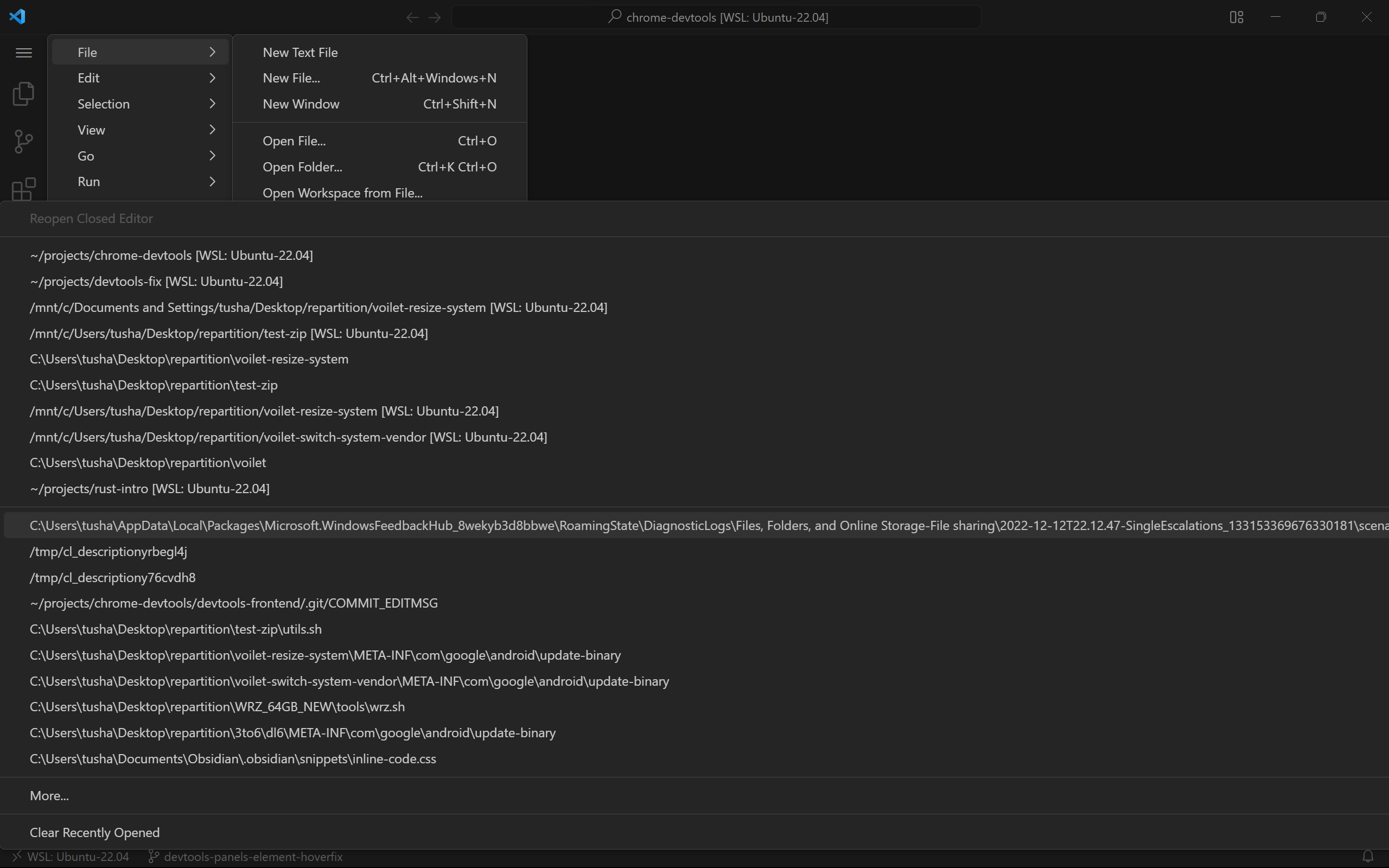The width and height of the screenshot is (1389, 868).
Task: Open the Selection menu
Action: point(140,104)
